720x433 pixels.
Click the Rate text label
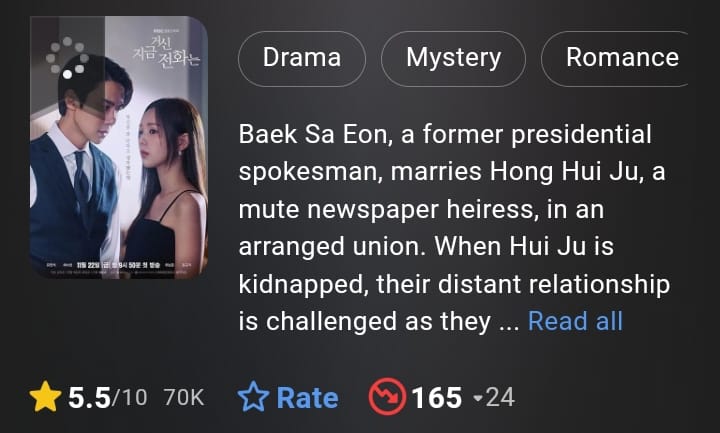[307, 398]
